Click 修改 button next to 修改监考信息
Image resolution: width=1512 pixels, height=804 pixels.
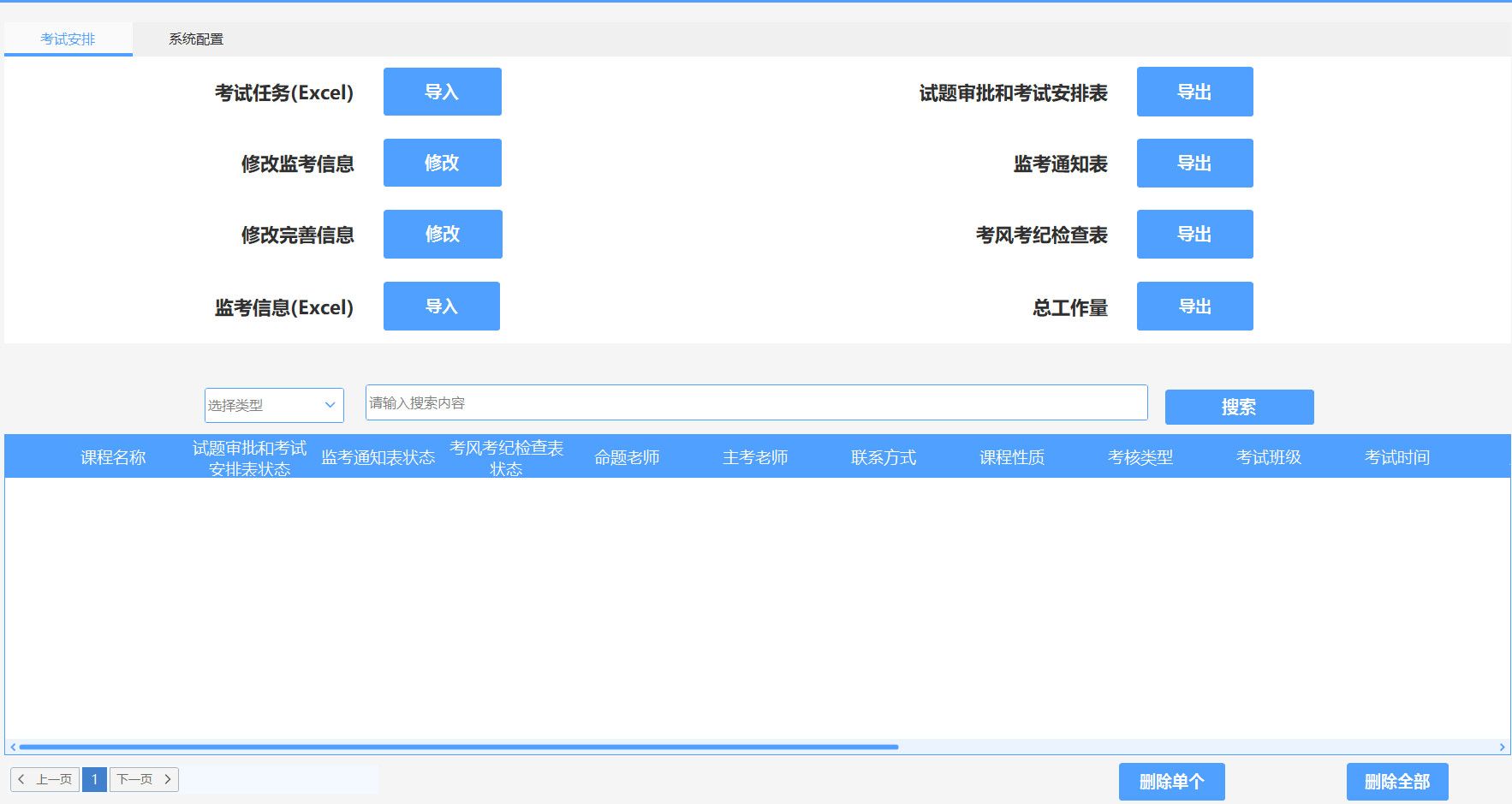(442, 163)
